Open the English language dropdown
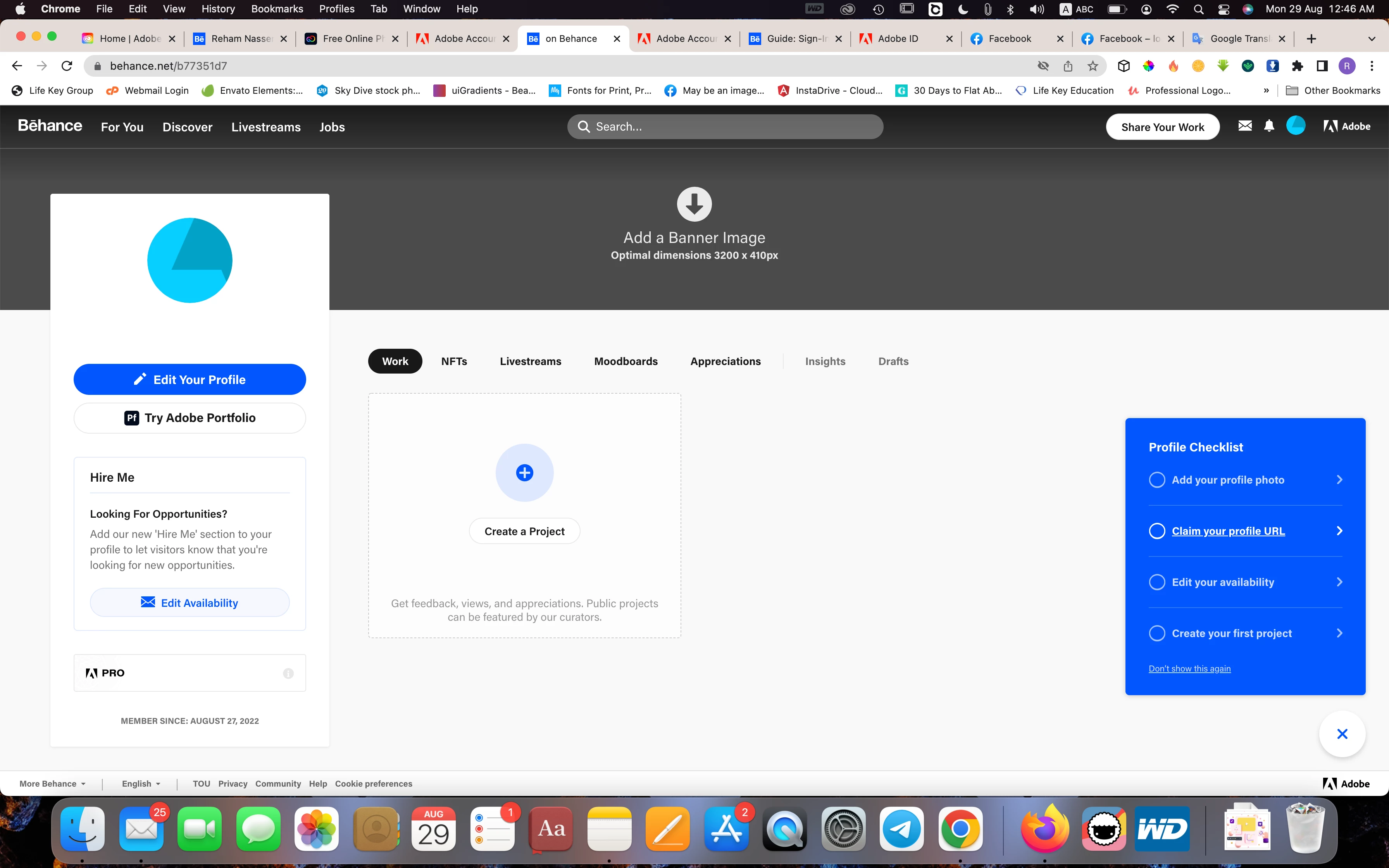 tap(141, 784)
